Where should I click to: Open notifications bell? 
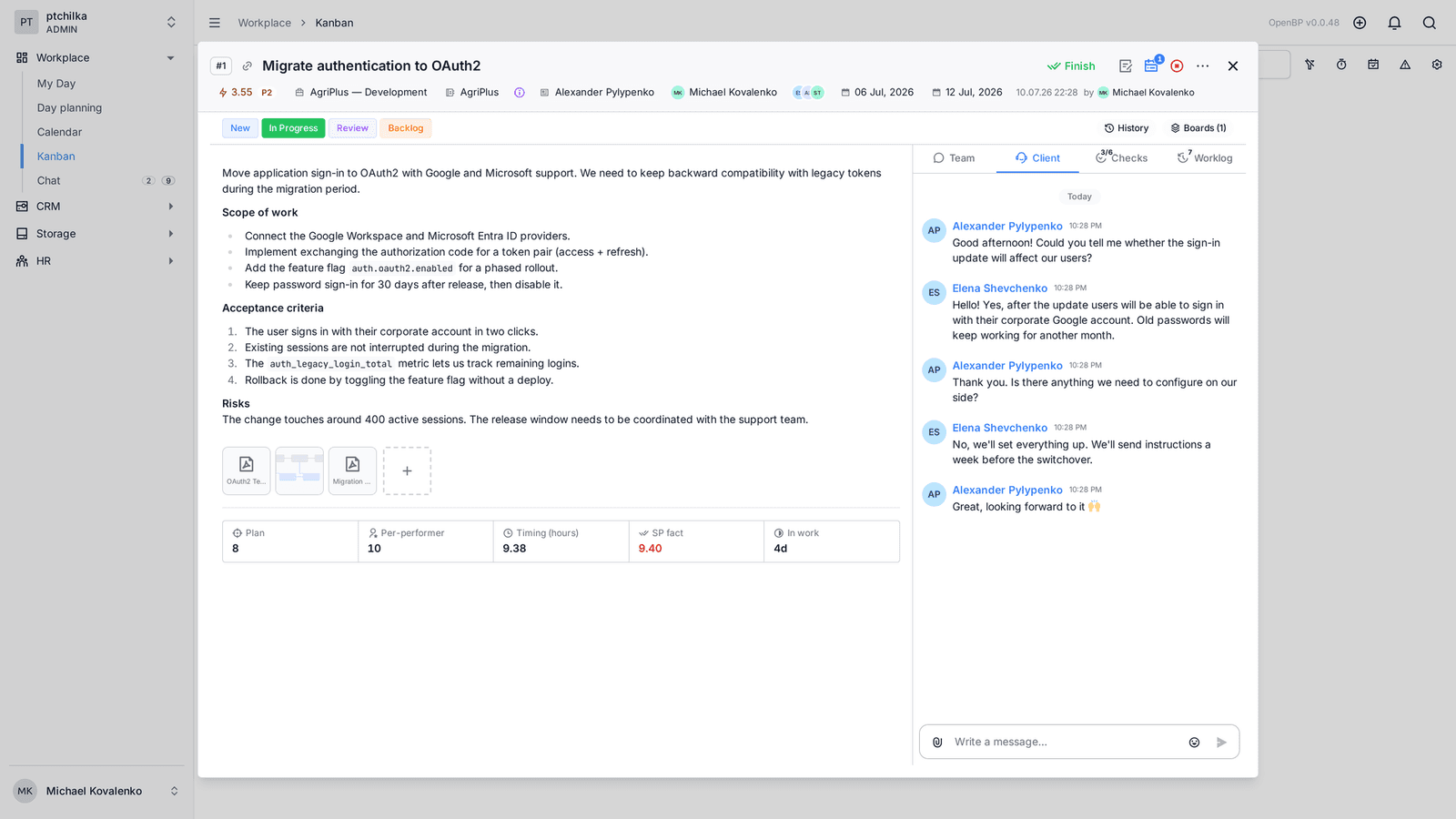[x=1394, y=23]
